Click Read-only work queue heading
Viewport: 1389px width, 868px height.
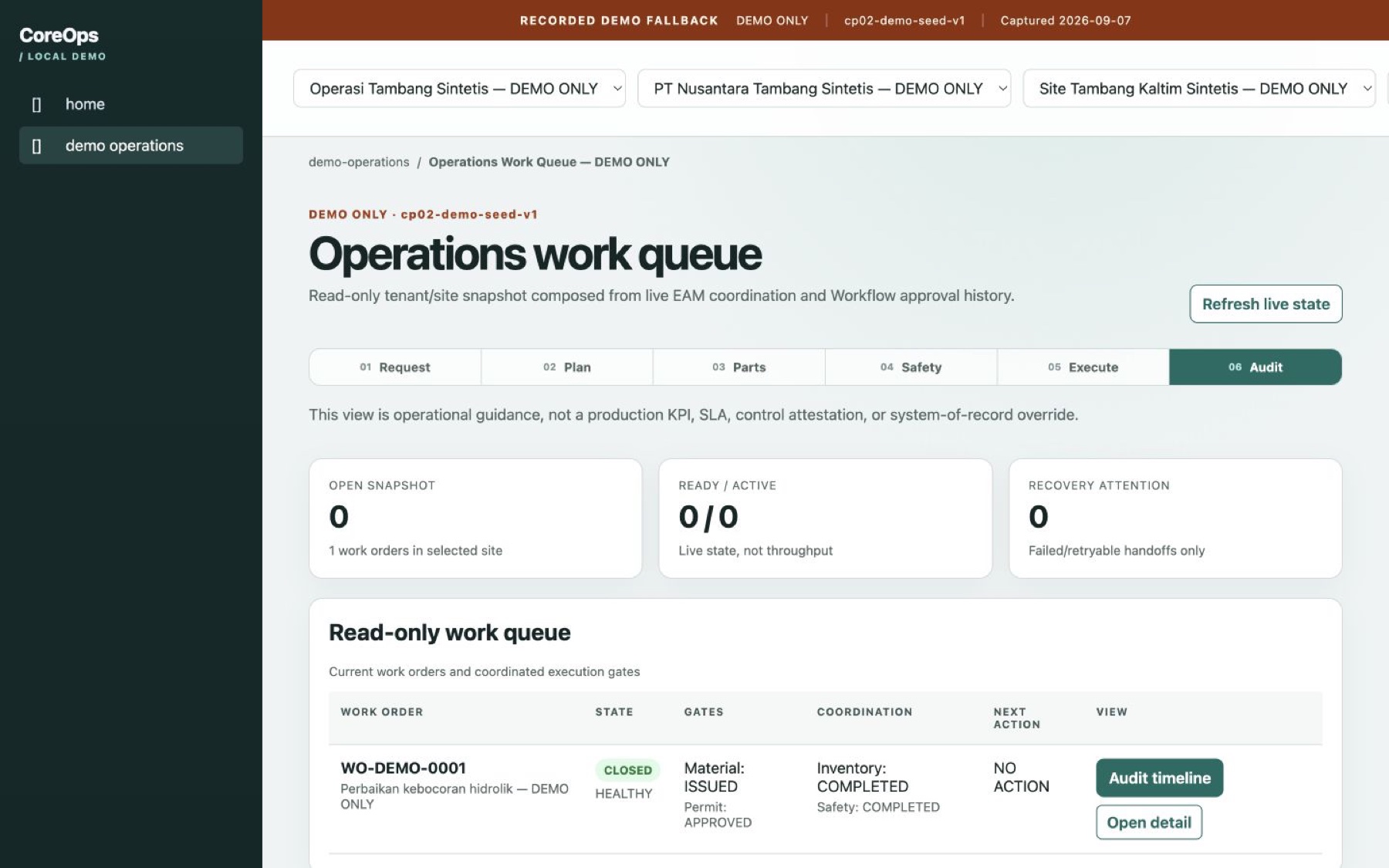pos(450,633)
